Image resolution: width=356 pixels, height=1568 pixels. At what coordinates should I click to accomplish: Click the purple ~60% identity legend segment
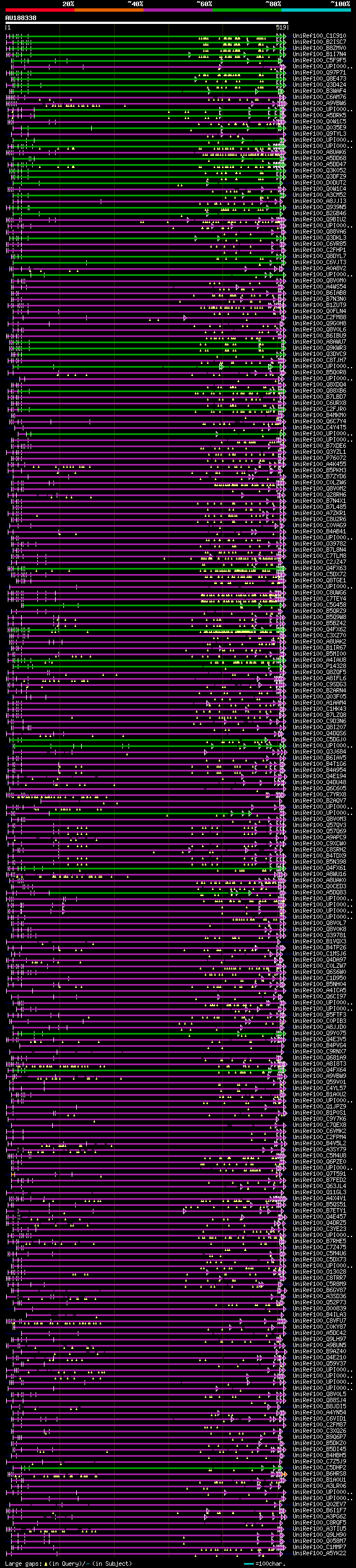pyautogui.click(x=177, y=10)
